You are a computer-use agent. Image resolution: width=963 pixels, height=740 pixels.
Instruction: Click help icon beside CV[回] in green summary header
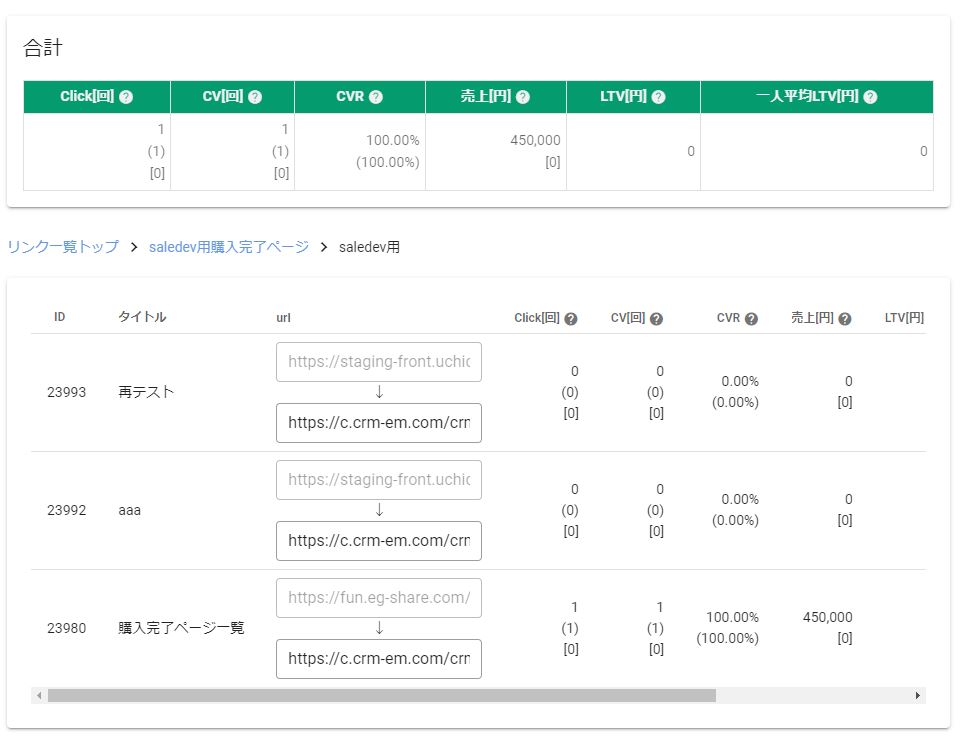(255, 97)
